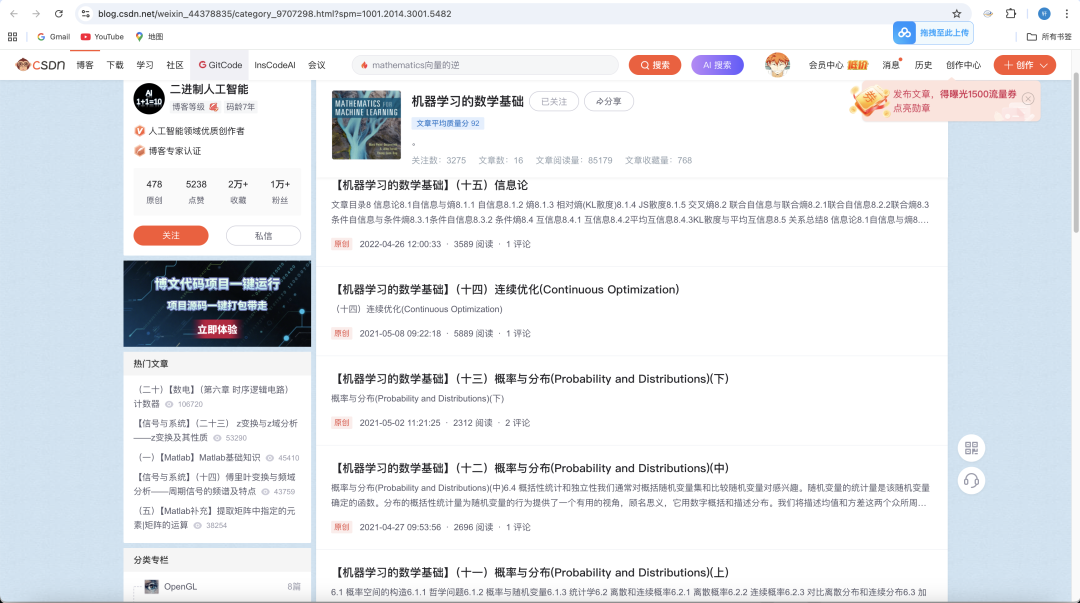Open Gmail bookmark
Image resolution: width=1080 pixels, height=603 pixels.
click(54, 37)
